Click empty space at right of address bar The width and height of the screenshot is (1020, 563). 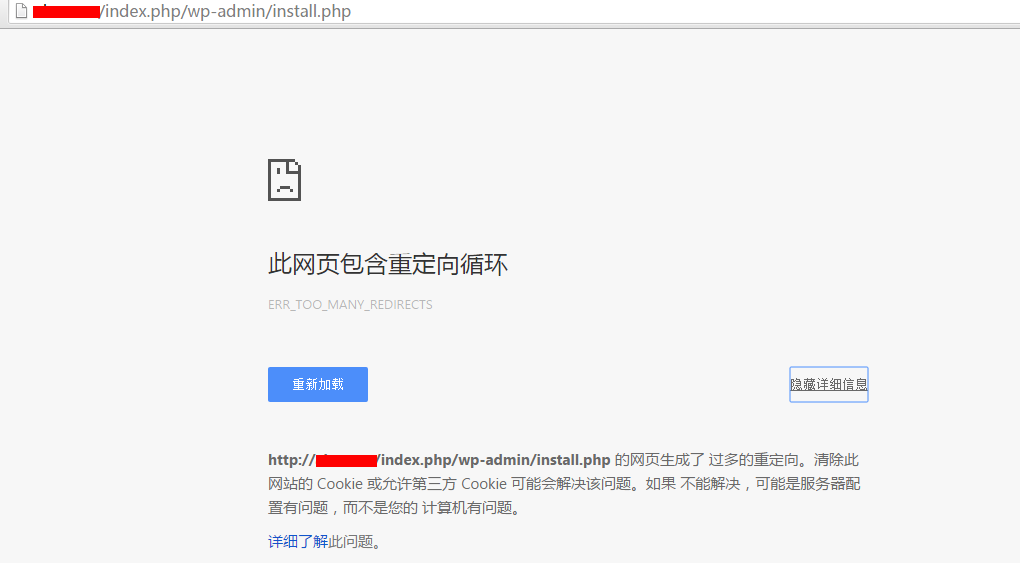700,12
